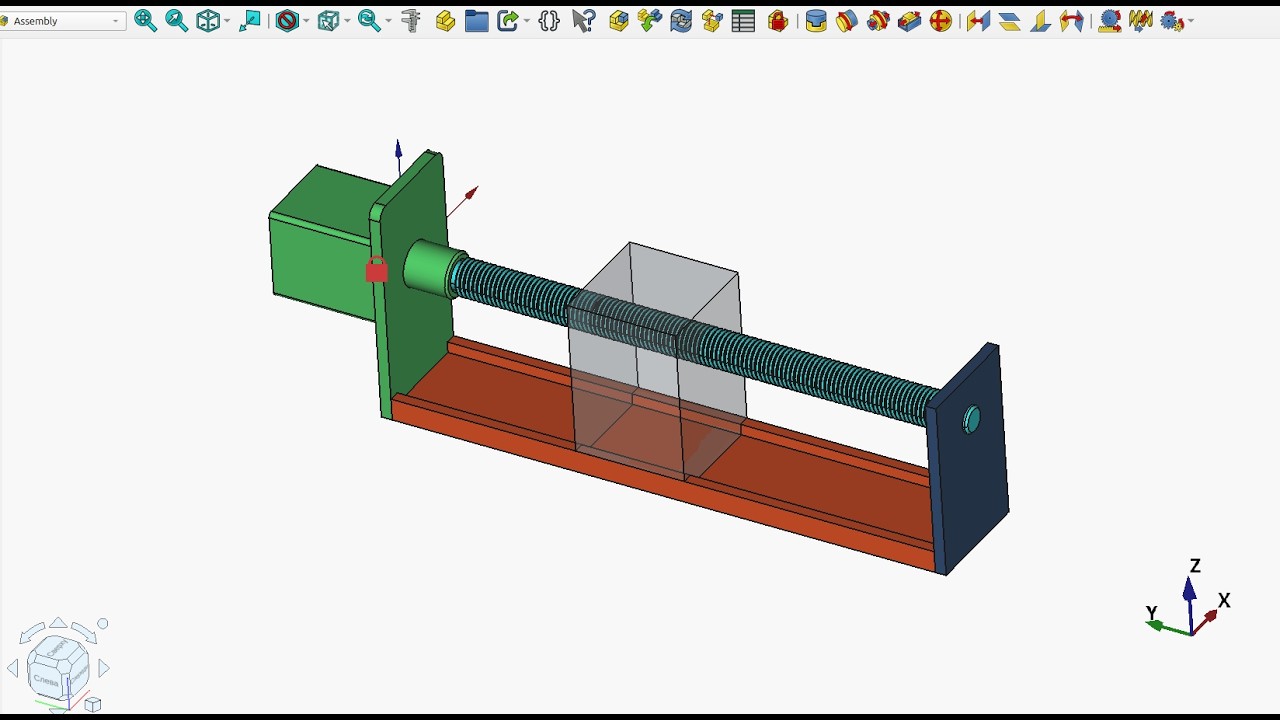Click the navigation cube corner circle button
The image size is (1280, 720).
point(102,624)
